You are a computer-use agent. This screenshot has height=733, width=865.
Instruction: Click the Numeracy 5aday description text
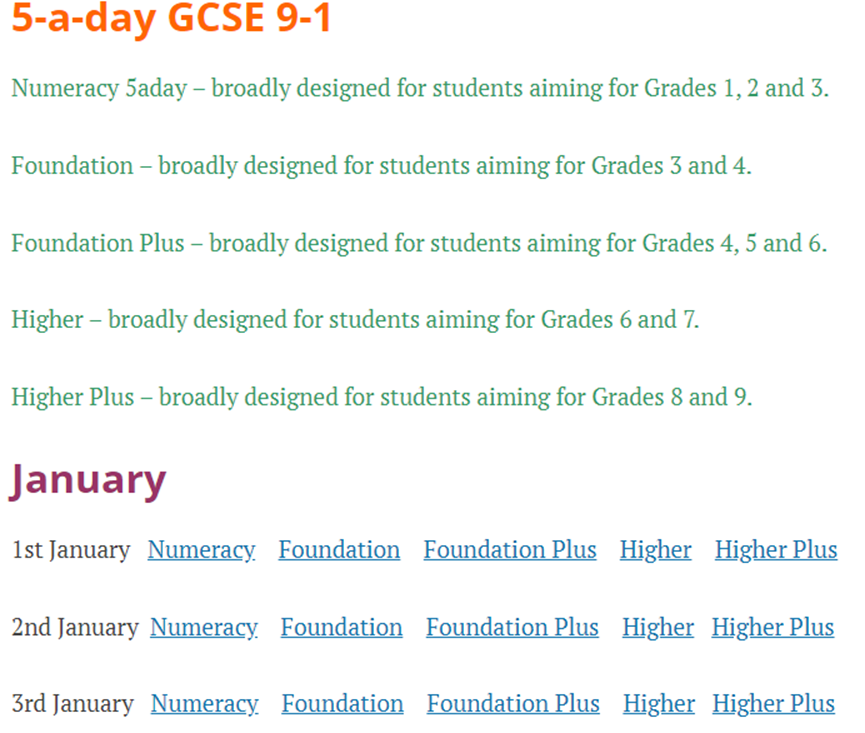420,89
